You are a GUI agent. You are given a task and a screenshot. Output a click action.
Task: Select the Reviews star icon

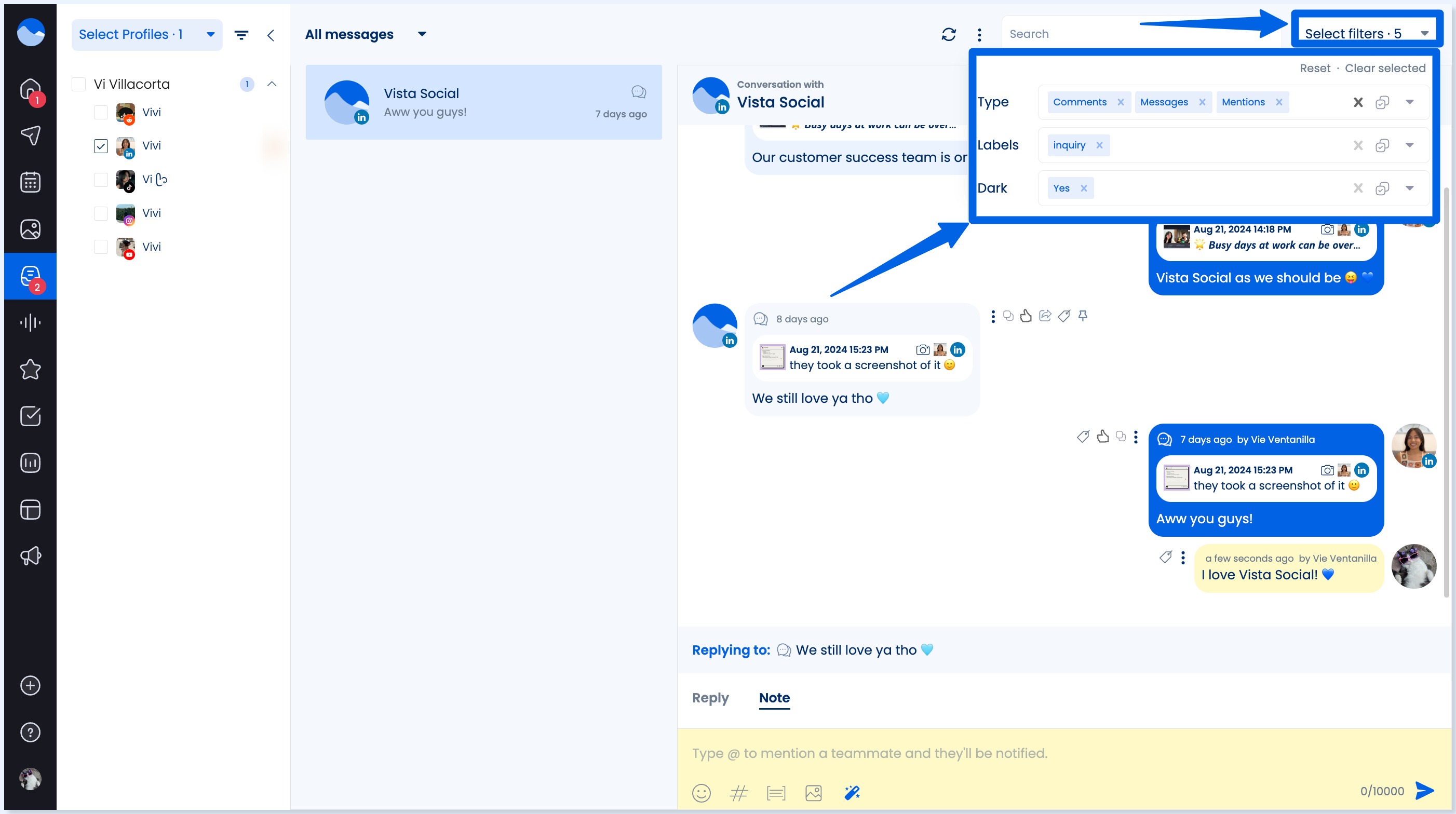pyautogui.click(x=30, y=369)
